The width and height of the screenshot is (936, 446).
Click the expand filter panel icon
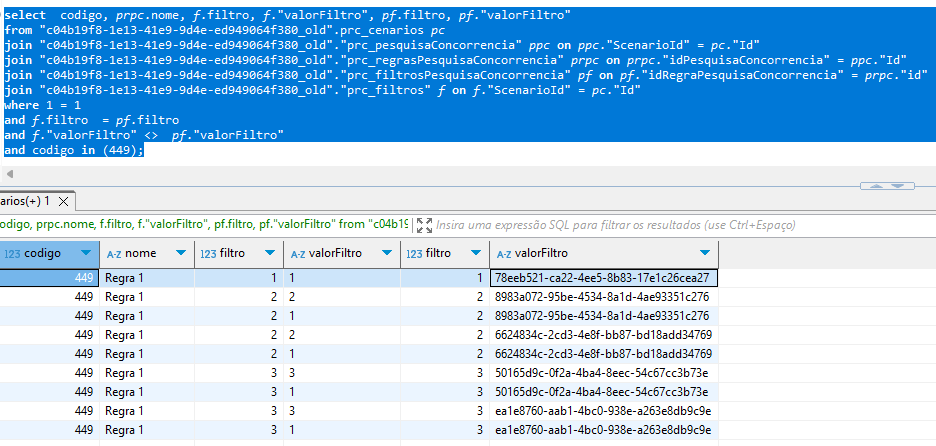[423, 224]
